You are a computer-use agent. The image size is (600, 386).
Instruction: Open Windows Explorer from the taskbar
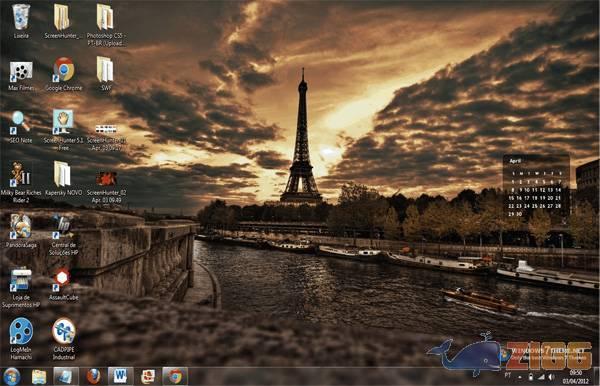[39, 377]
